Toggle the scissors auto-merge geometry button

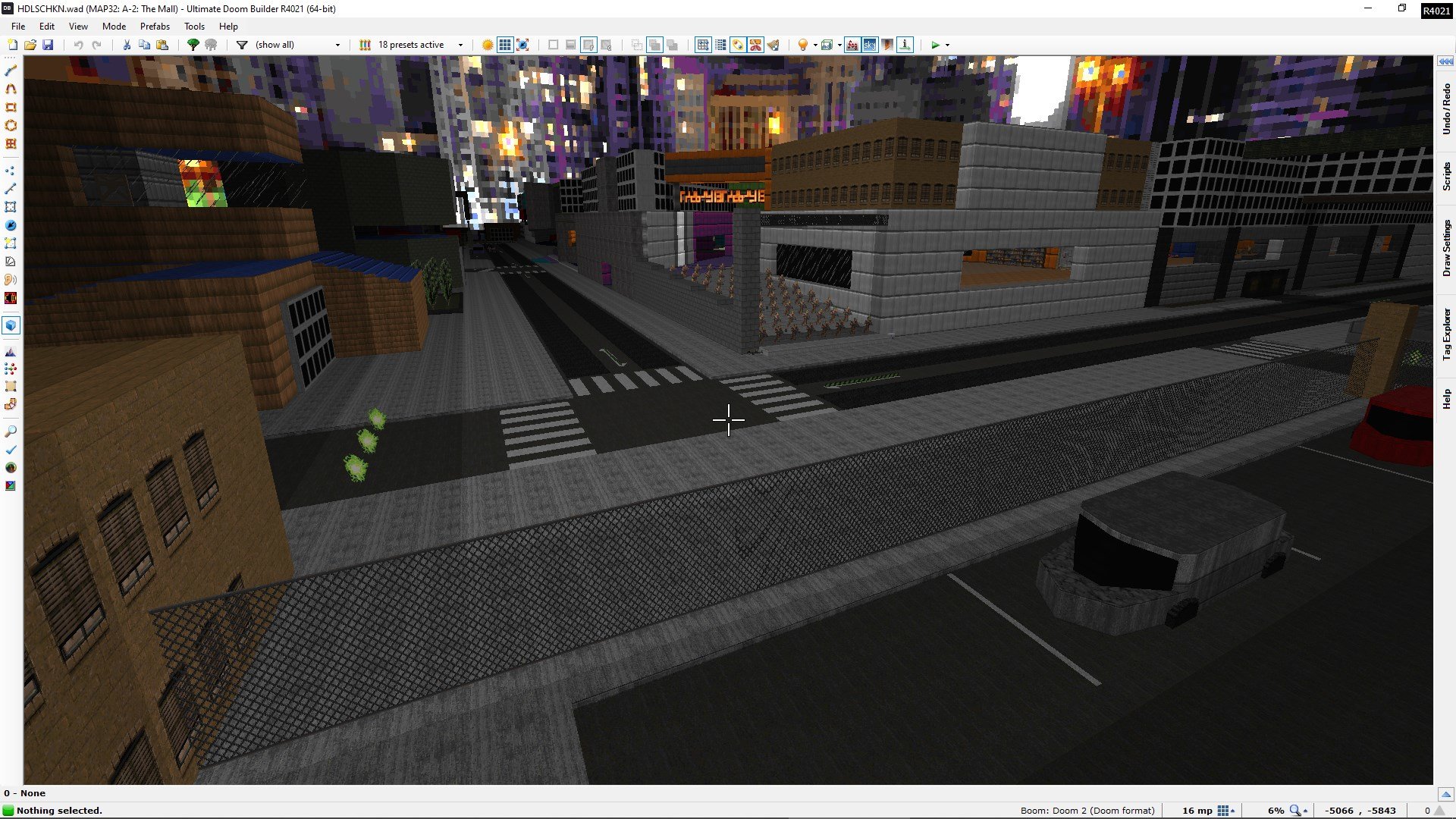755,45
